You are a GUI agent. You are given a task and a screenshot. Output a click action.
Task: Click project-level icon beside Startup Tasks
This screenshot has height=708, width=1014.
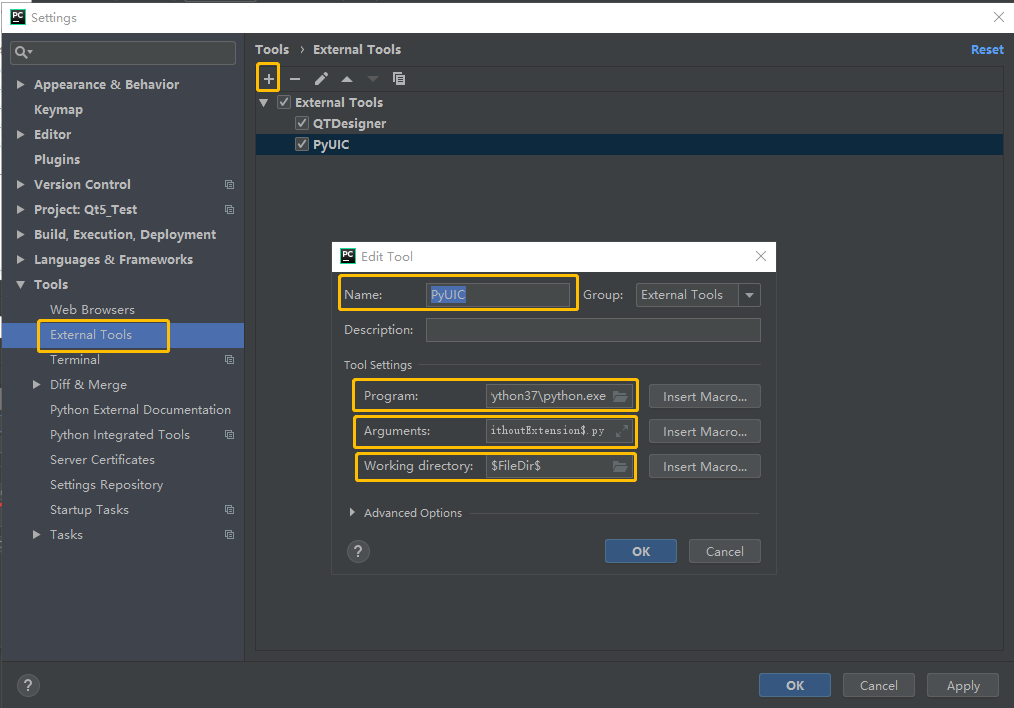(230, 510)
